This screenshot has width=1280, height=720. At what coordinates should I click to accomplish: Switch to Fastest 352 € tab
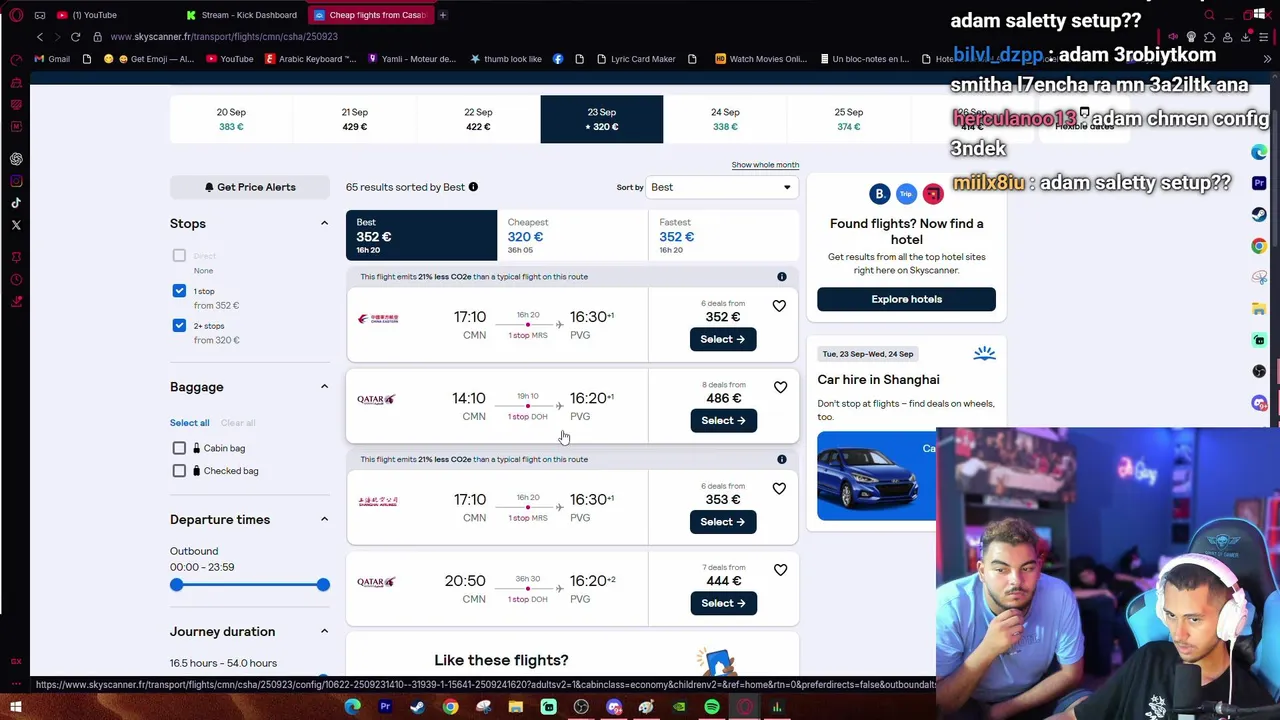pos(723,236)
